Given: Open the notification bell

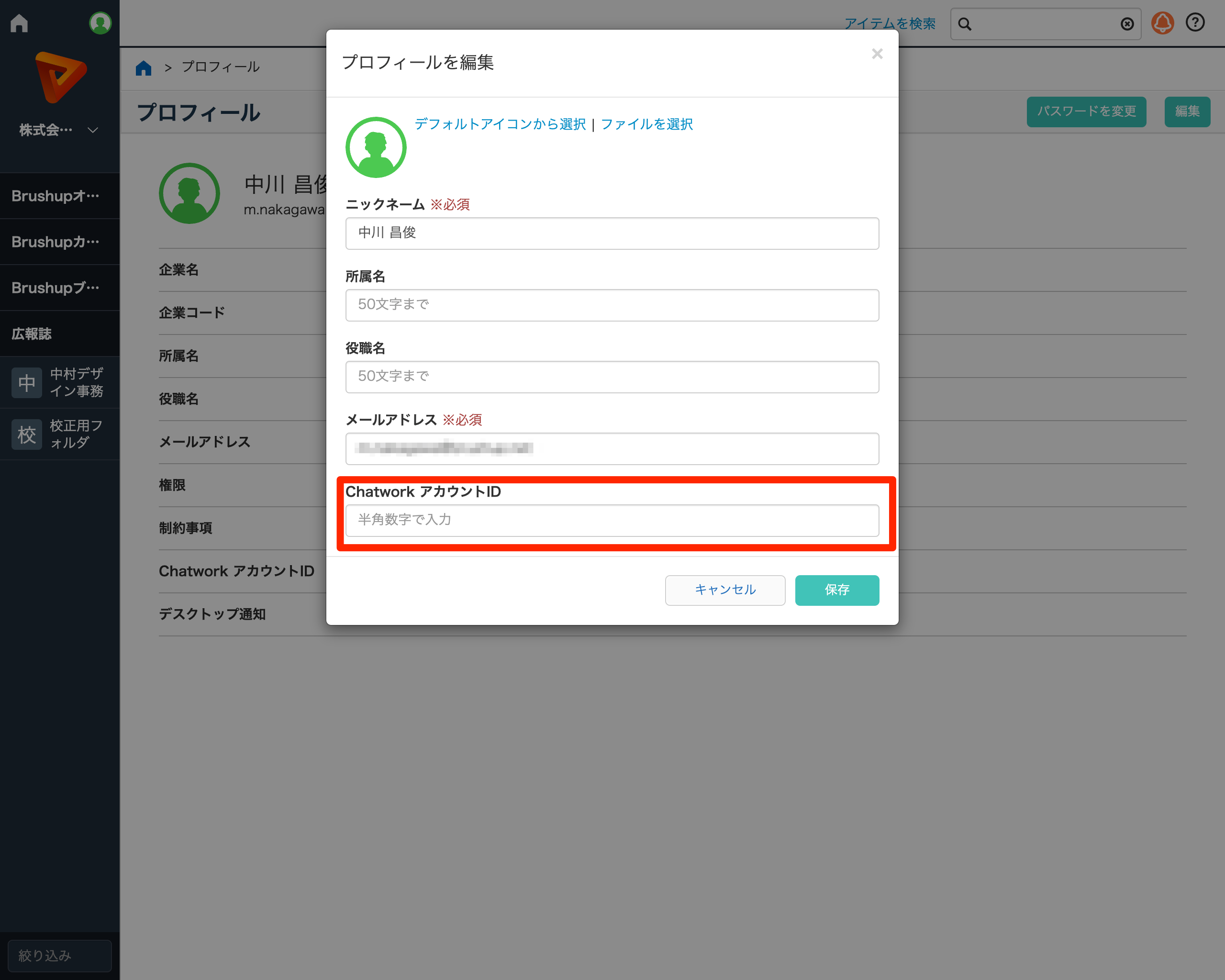Looking at the screenshot, I should [x=1162, y=23].
